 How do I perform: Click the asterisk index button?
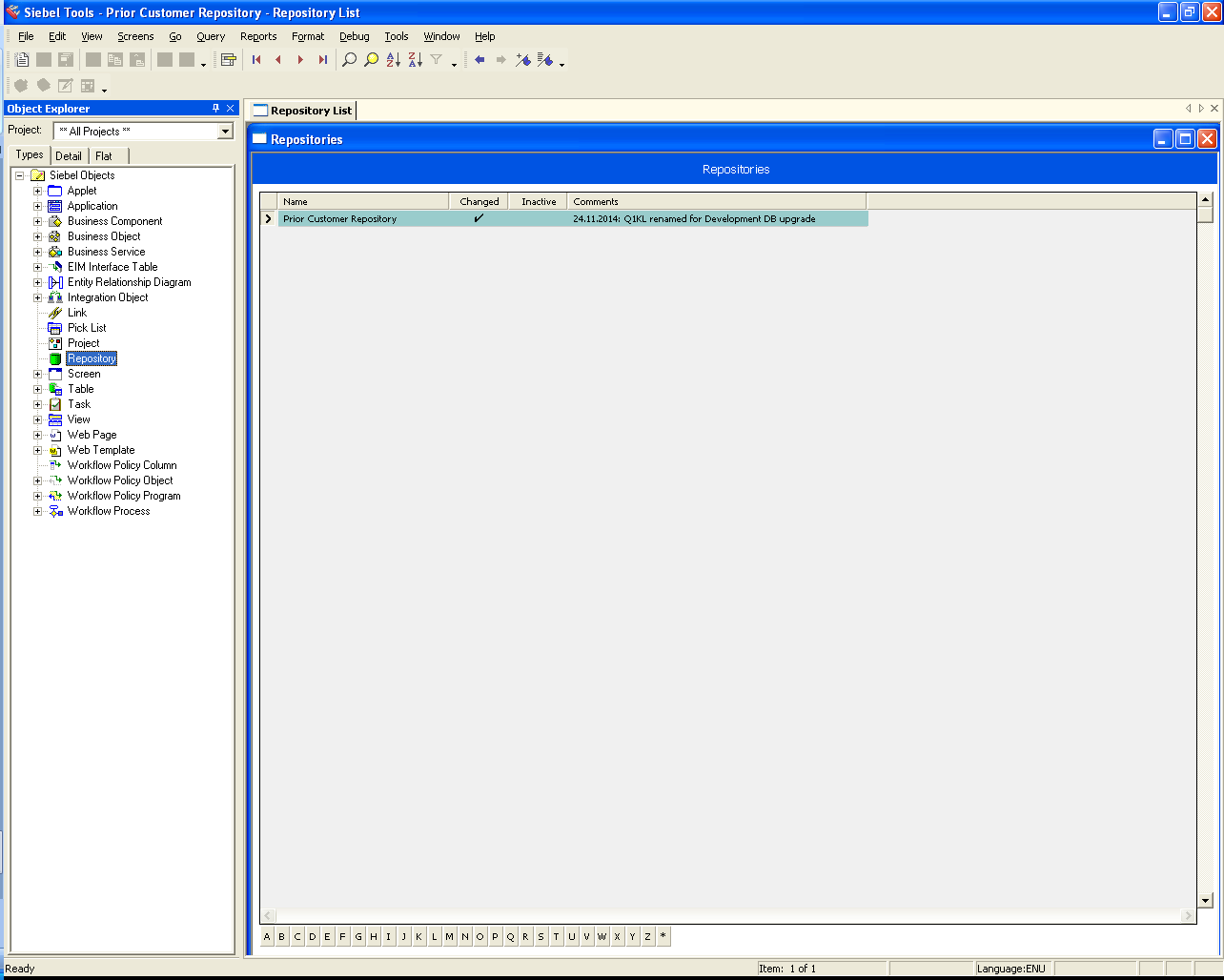[663, 937]
